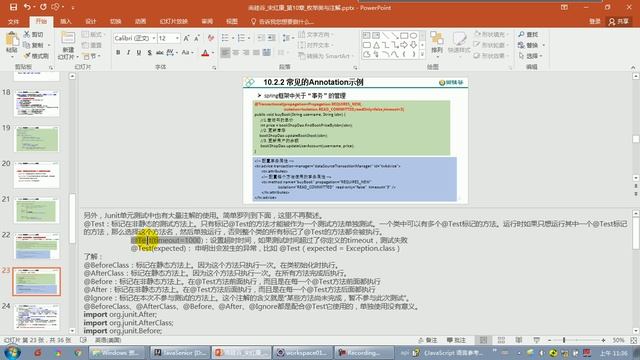Adjust the zoom slider in the status bar
This screenshot has height=360, width=640.
(564, 340)
